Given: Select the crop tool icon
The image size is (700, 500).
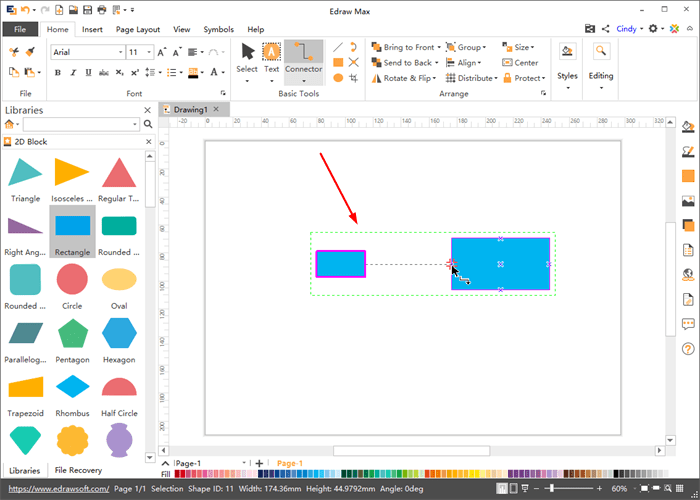Looking at the screenshot, I should [354, 78].
